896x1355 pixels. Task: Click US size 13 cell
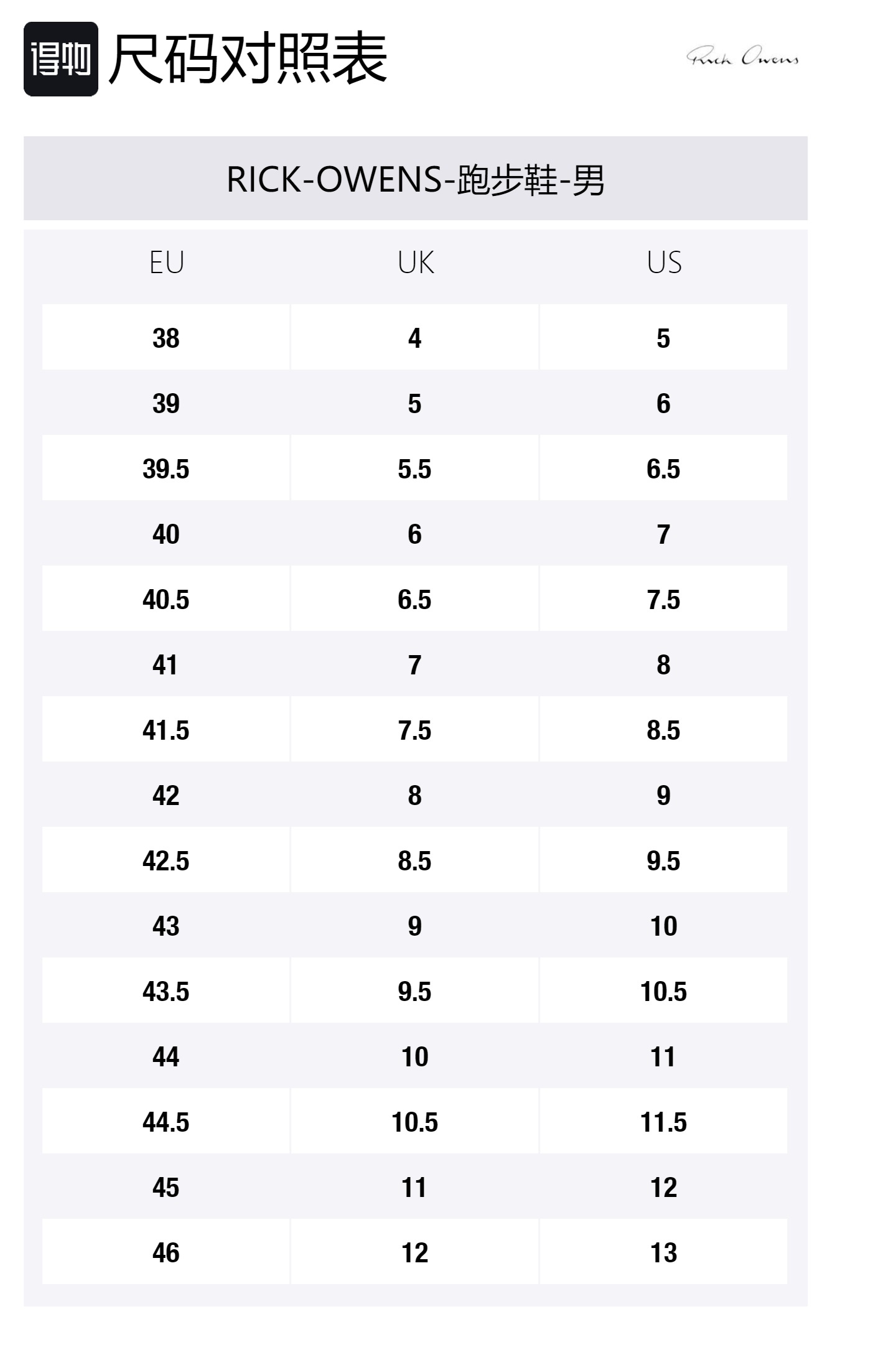(664, 1252)
